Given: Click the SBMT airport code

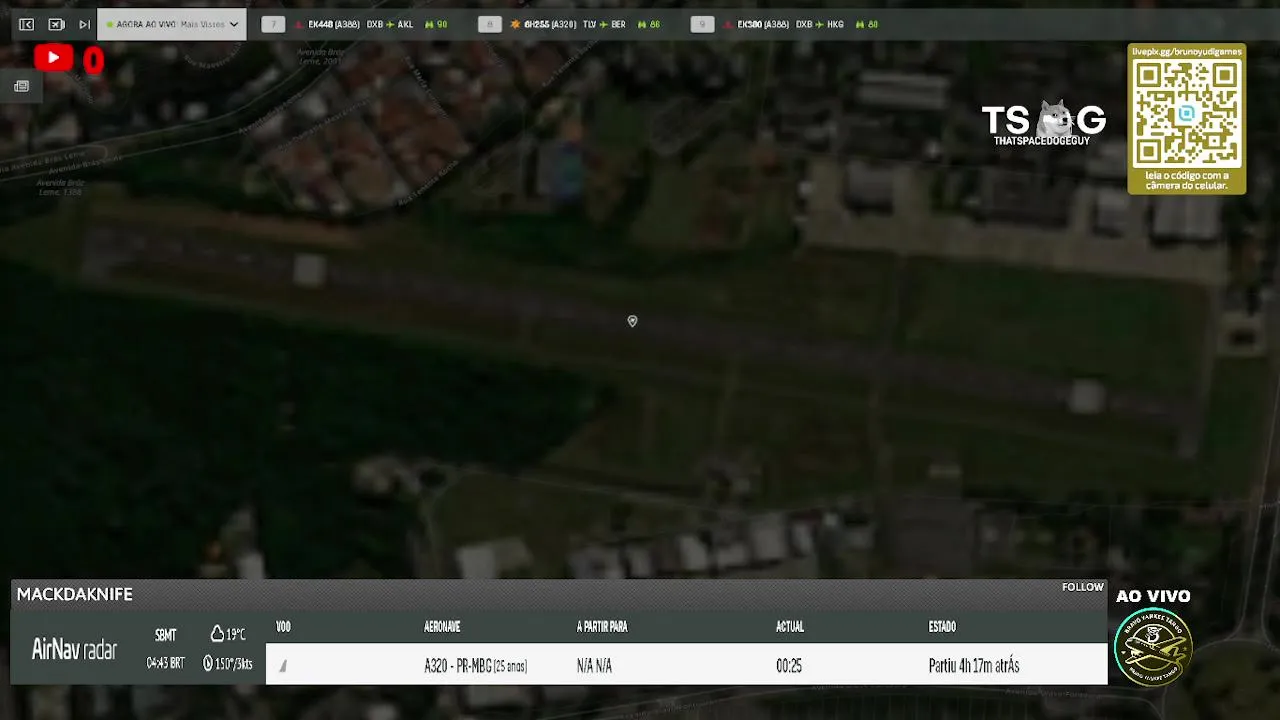Looking at the screenshot, I should coord(166,635).
